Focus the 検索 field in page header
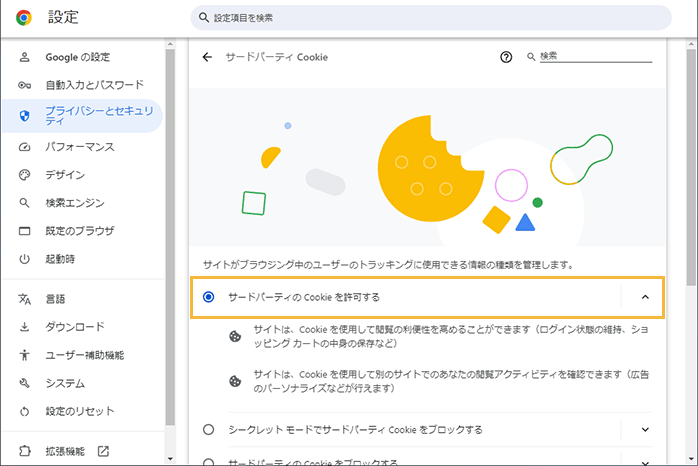 coord(596,57)
